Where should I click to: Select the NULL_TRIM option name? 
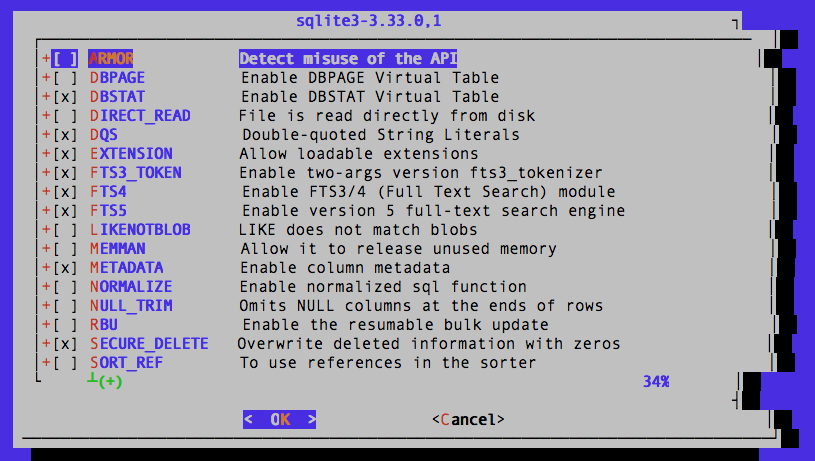[x=131, y=306]
